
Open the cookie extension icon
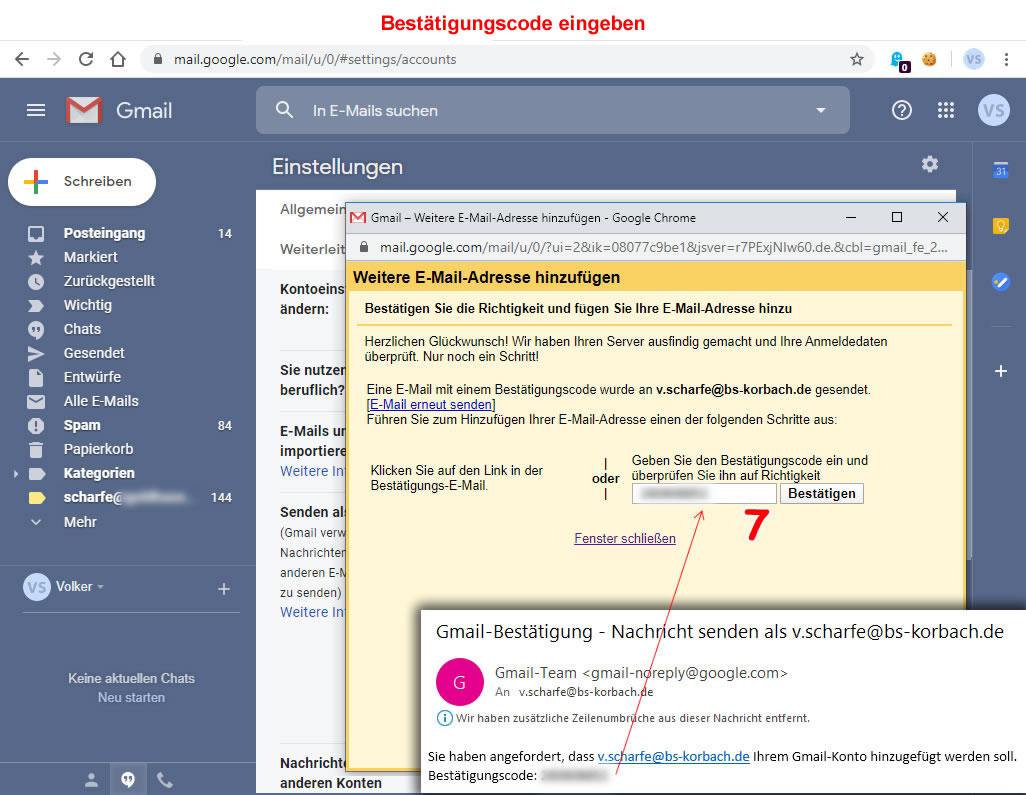coord(929,60)
